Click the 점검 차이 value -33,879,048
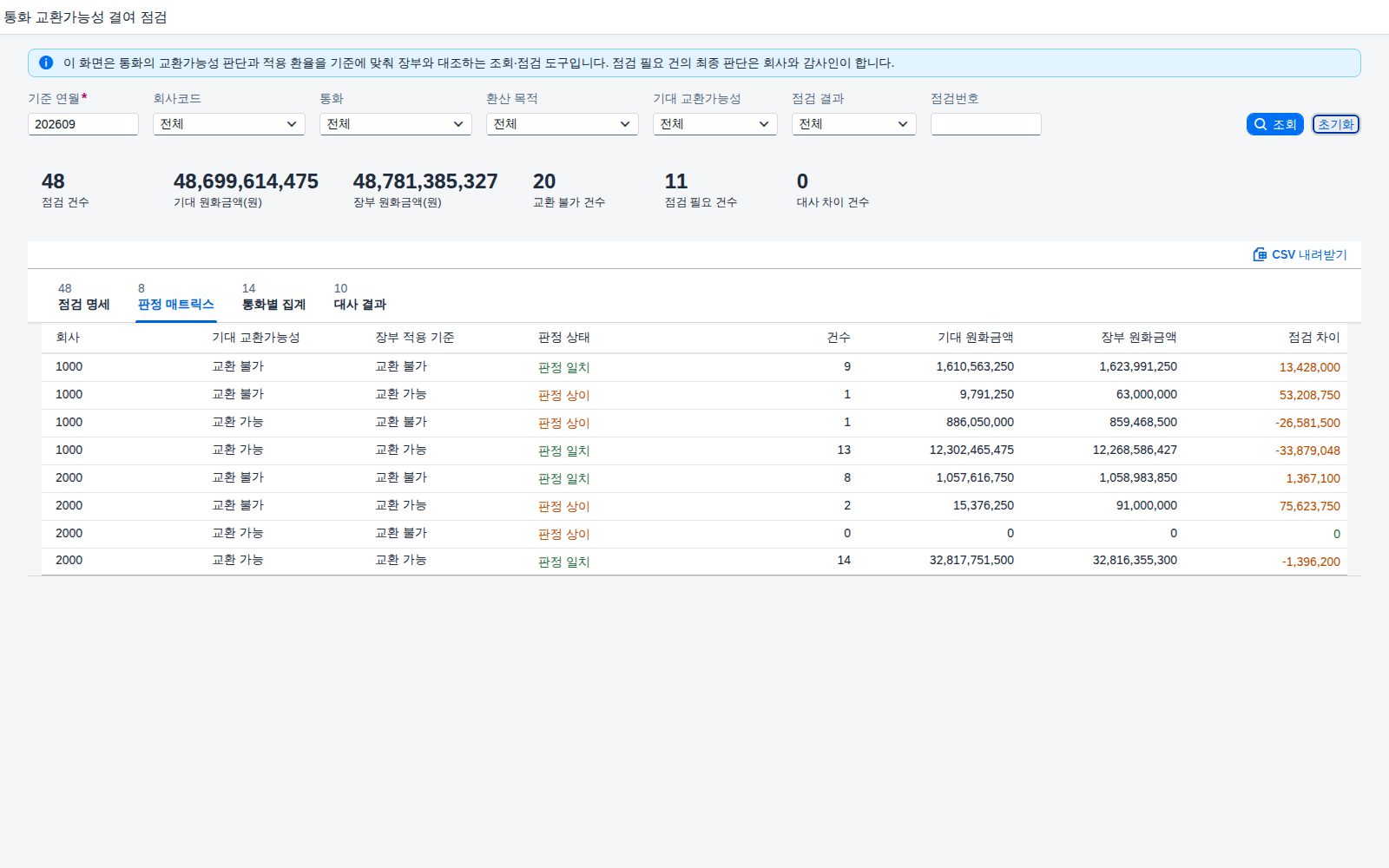The image size is (1389, 868). (x=1308, y=450)
